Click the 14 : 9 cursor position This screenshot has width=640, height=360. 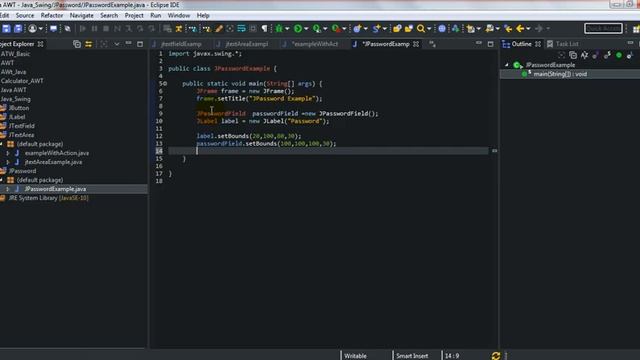tap(452, 356)
